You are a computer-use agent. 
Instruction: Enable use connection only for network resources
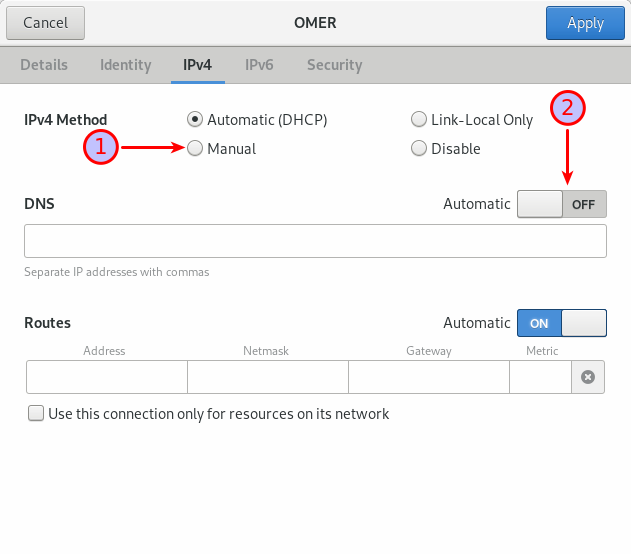37,413
